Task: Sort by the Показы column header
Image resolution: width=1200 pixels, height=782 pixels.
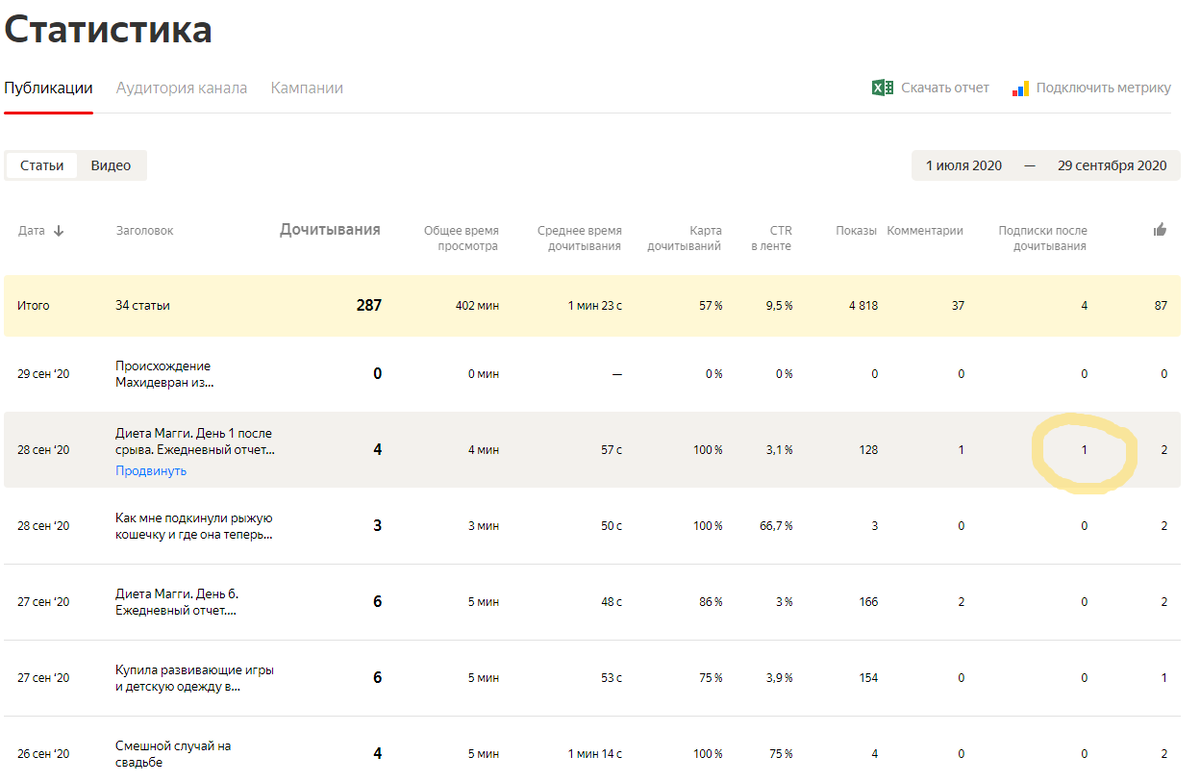Action: [856, 231]
